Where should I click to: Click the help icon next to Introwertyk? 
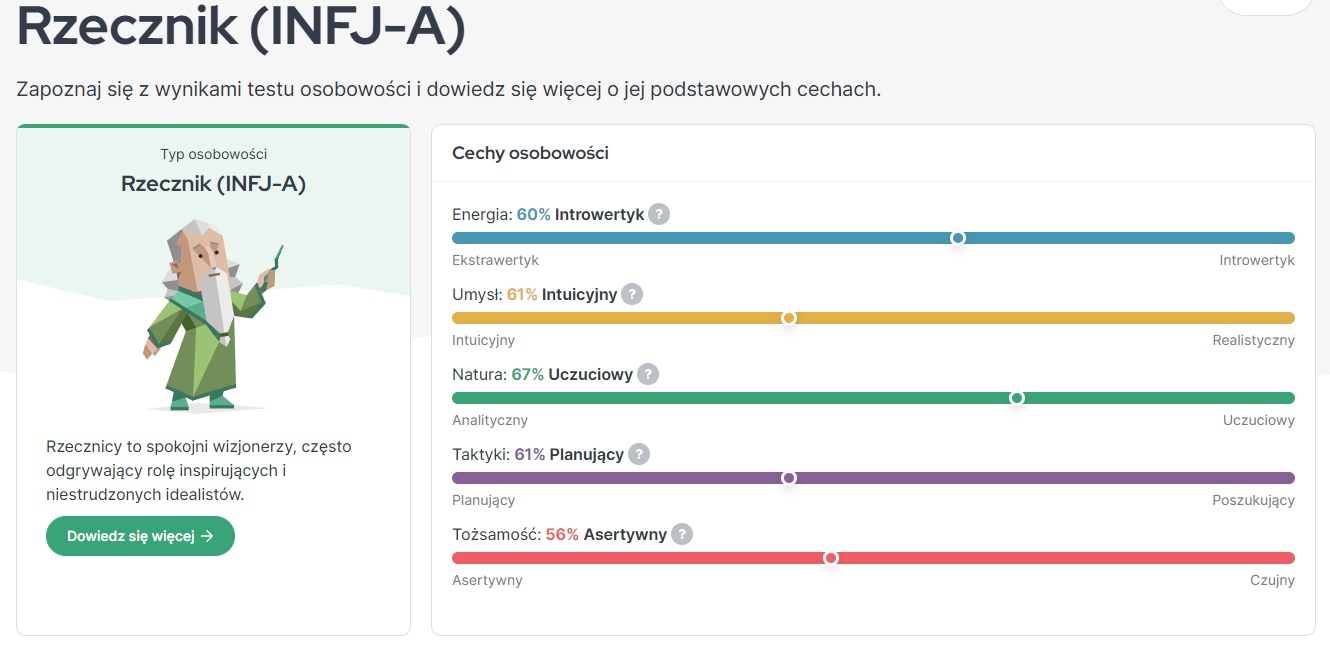pos(659,214)
